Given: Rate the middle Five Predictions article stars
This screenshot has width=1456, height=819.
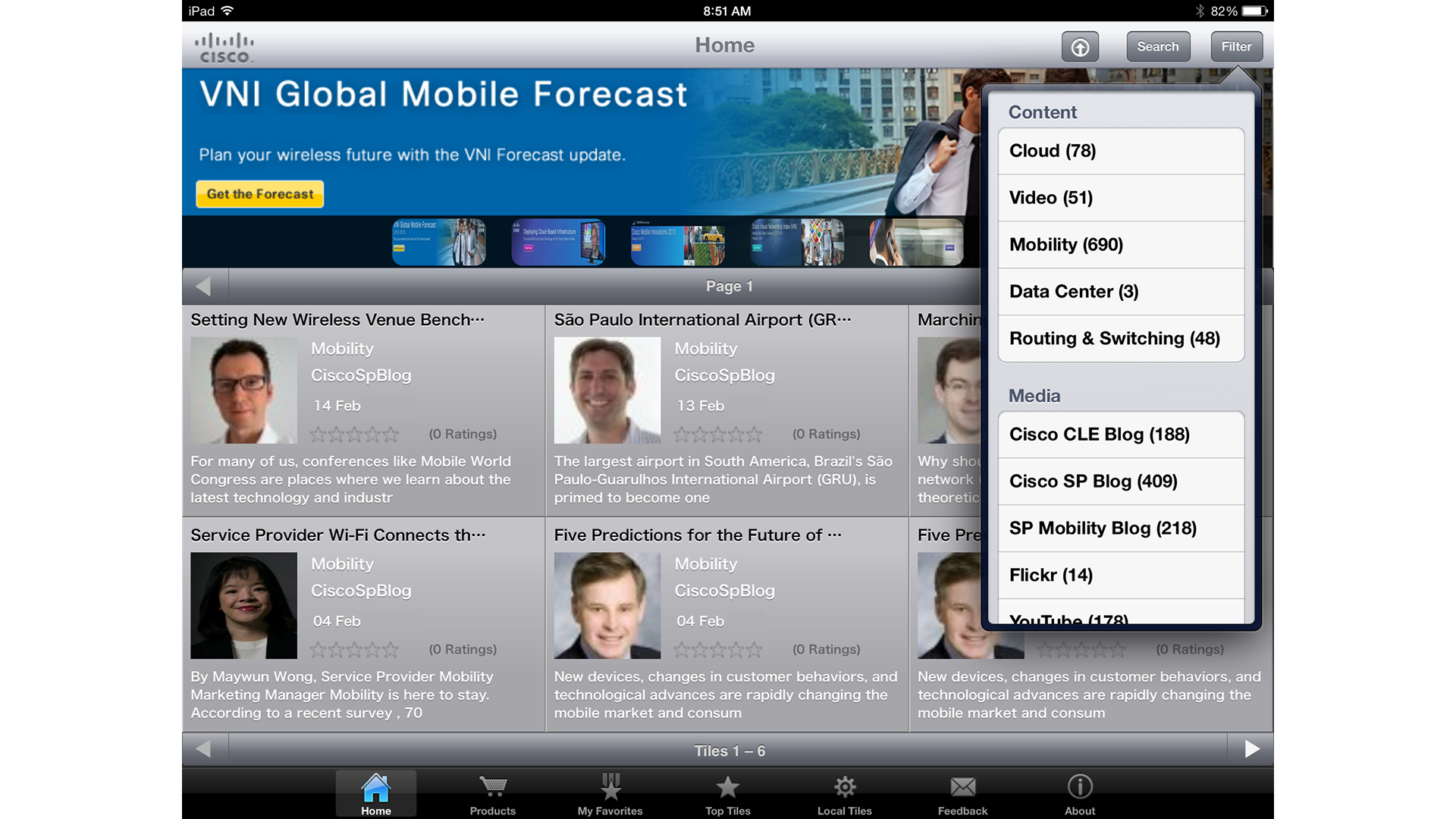Looking at the screenshot, I should coord(718,650).
